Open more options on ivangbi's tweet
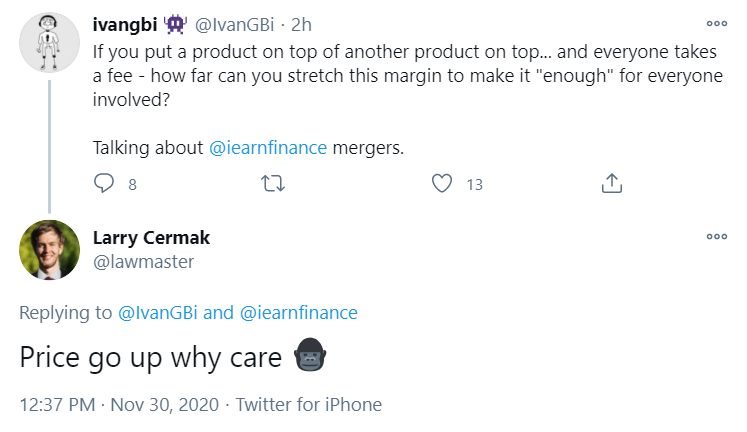Screen dimensions: 747x432 point(716,22)
